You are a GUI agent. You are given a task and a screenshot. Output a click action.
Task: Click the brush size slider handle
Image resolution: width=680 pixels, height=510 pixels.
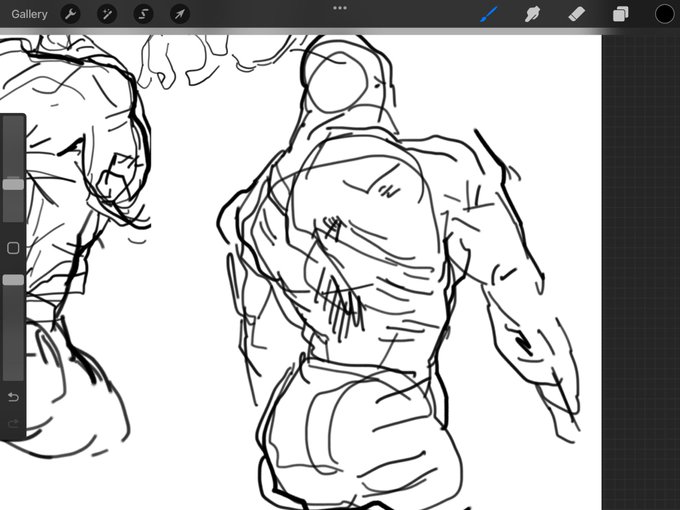click(x=13, y=184)
